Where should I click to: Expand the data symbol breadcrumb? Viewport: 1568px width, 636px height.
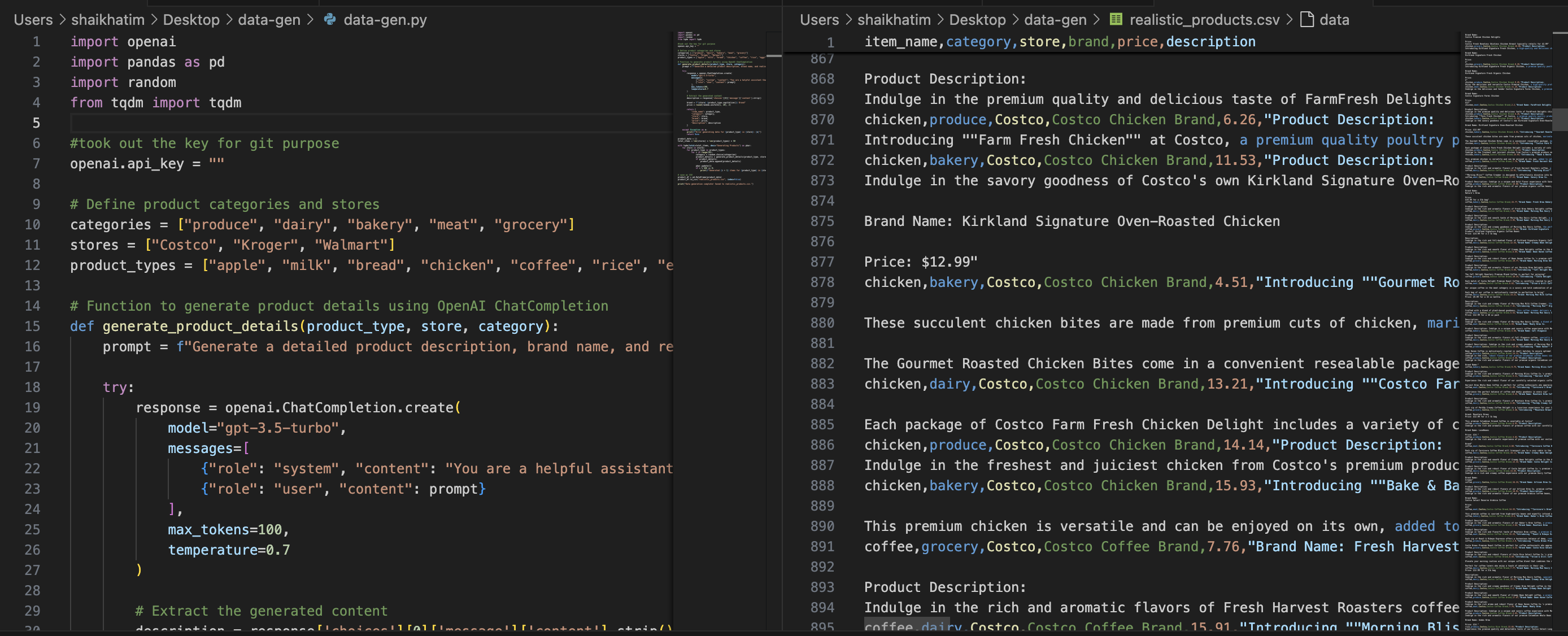coord(1334,19)
